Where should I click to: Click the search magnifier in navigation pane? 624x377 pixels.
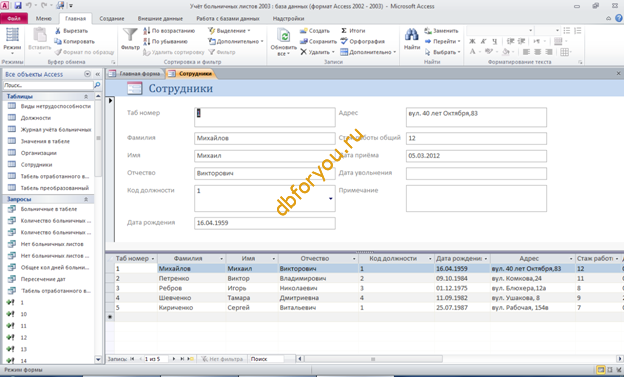[97, 85]
